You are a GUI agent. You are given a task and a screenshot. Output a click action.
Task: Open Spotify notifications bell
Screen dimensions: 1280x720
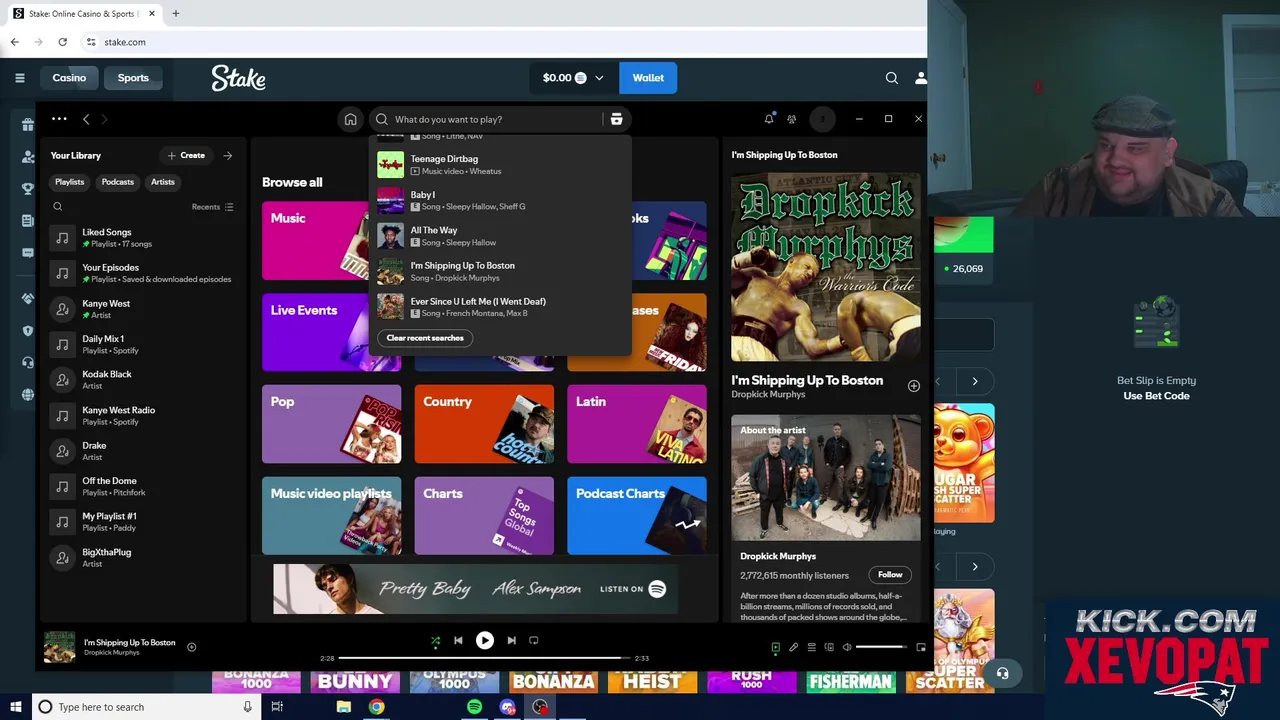click(769, 119)
